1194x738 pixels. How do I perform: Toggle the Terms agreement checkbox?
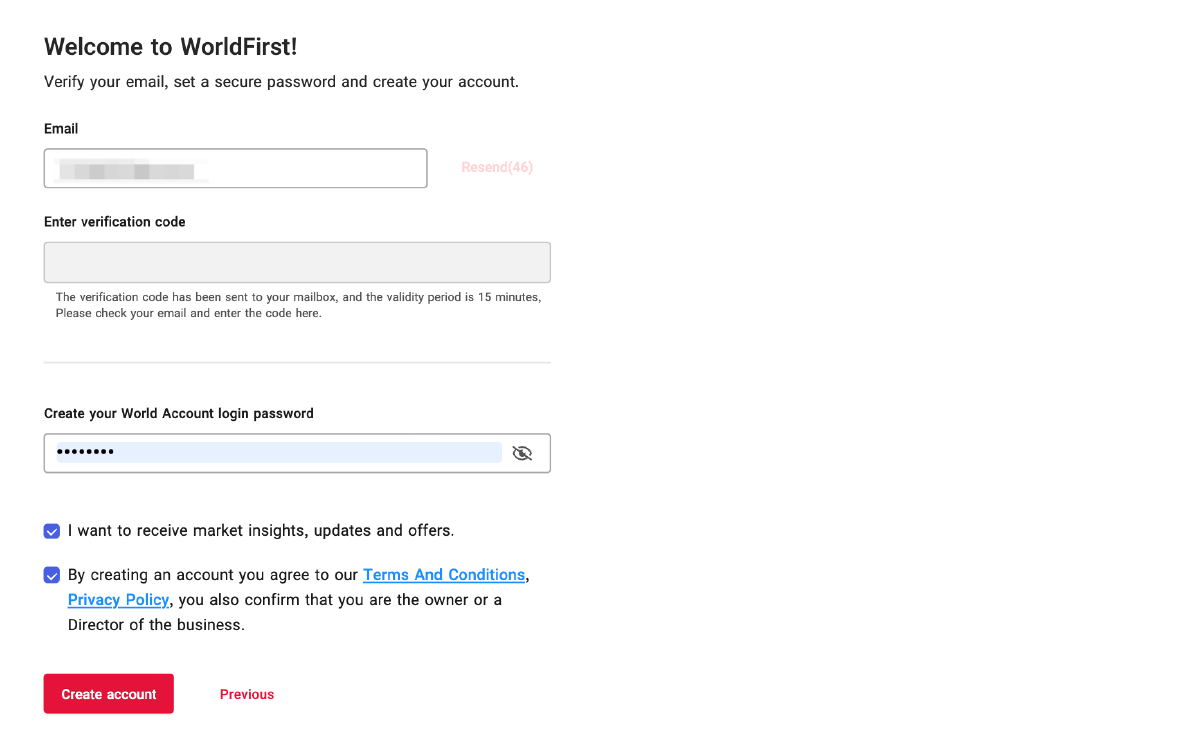coord(52,575)
